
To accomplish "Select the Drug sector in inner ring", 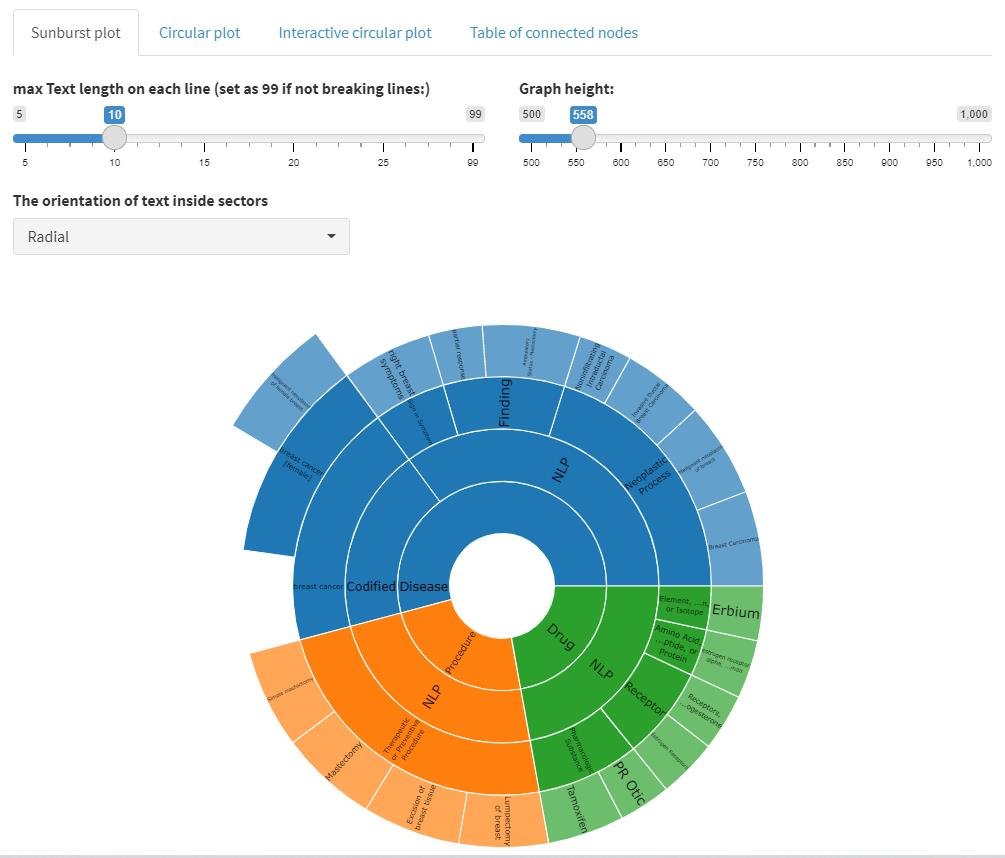I will [x=562, y=636].
